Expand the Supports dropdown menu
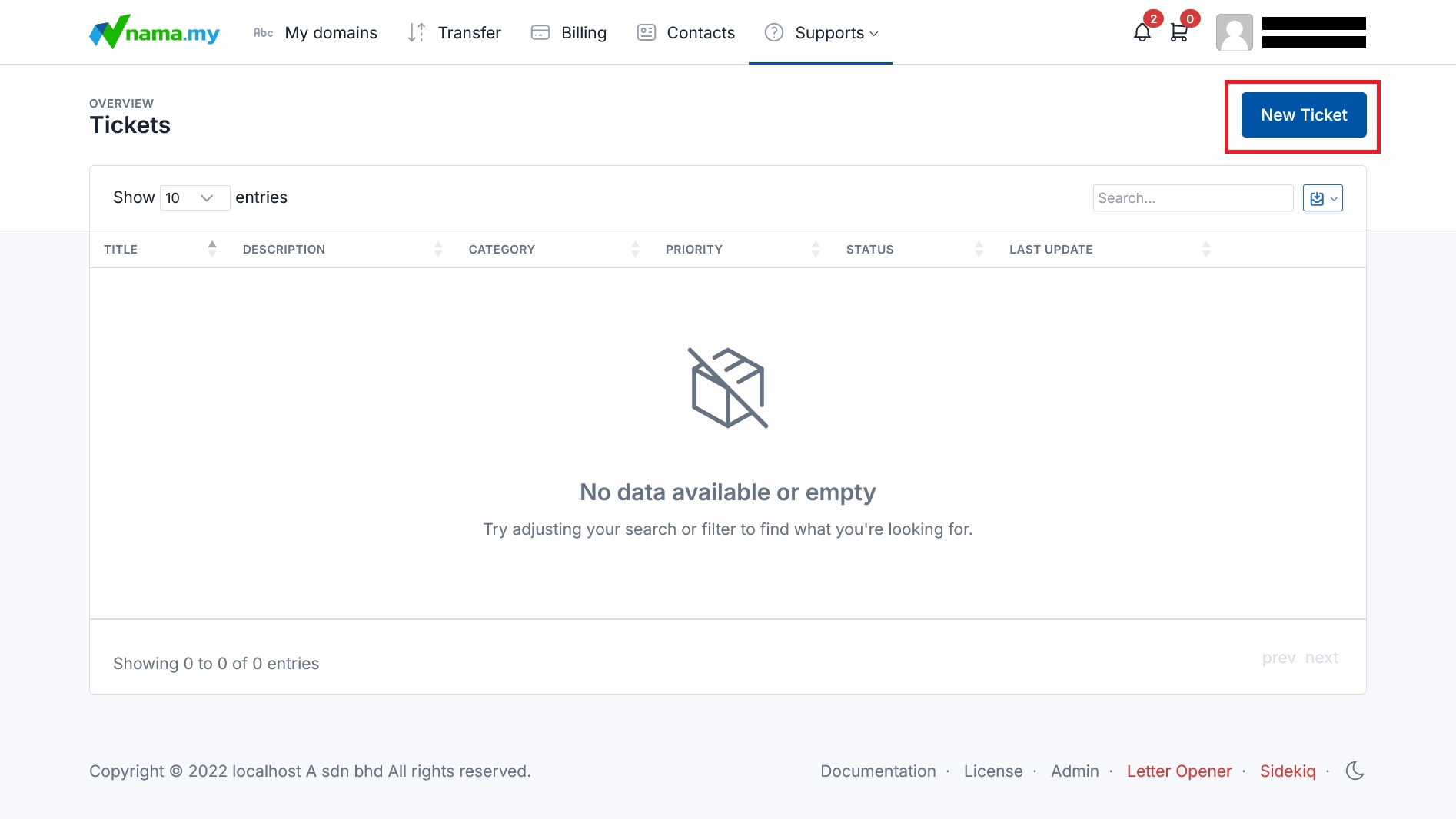The image size is (1456, 819). tap(821, 32)
